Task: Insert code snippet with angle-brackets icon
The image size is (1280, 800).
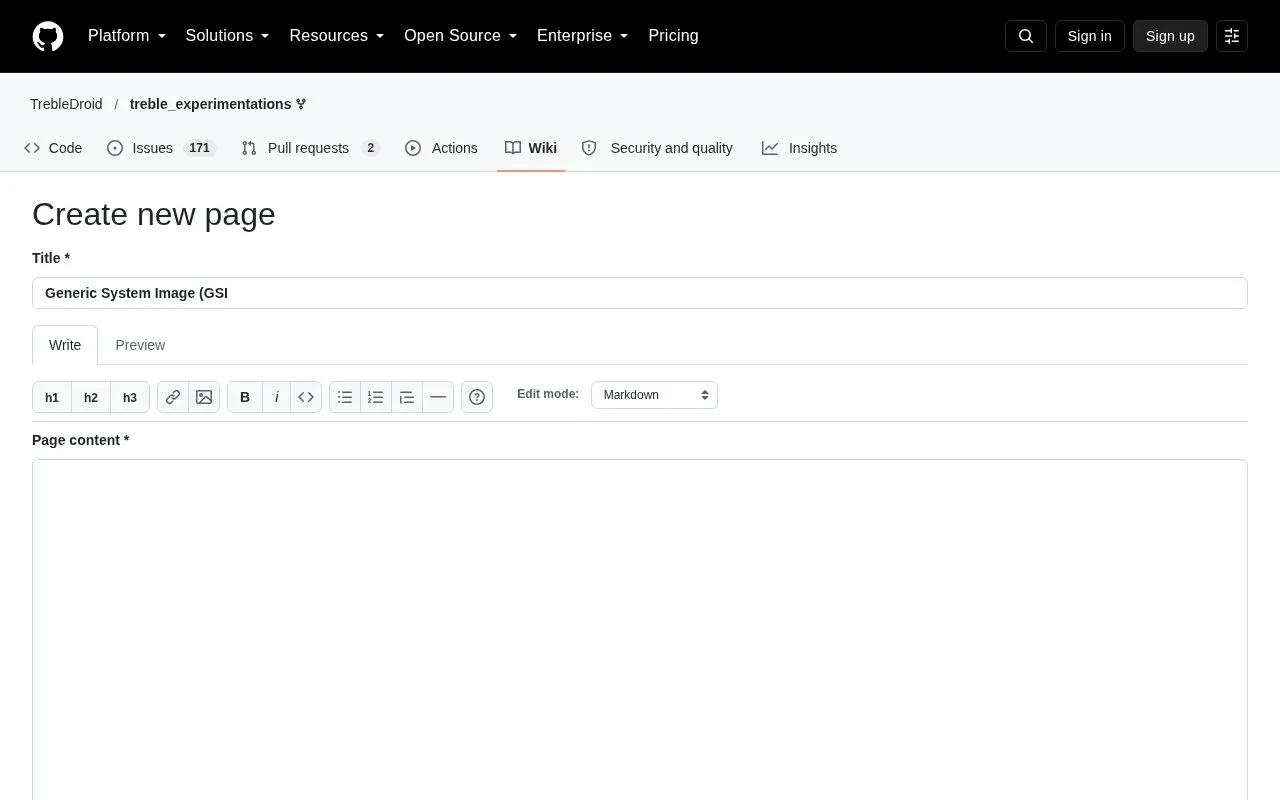Action: 306,397
